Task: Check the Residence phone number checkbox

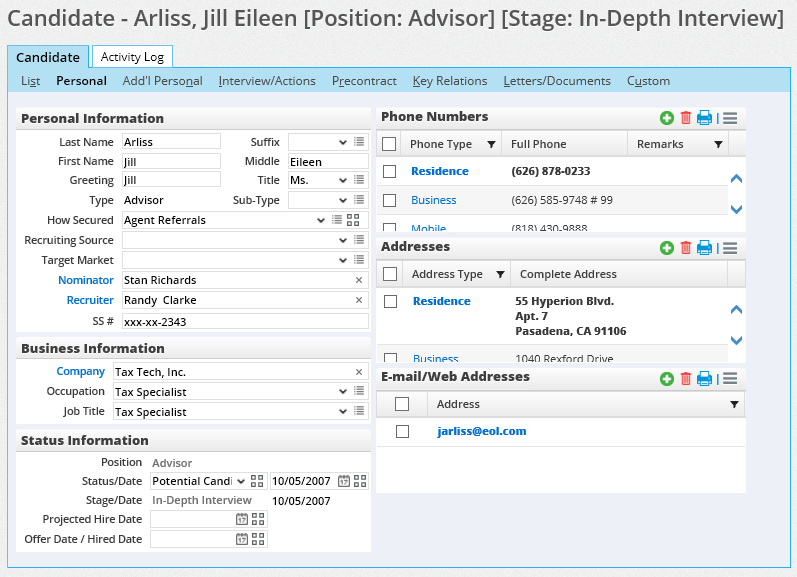Action: [x=390, y=172]
